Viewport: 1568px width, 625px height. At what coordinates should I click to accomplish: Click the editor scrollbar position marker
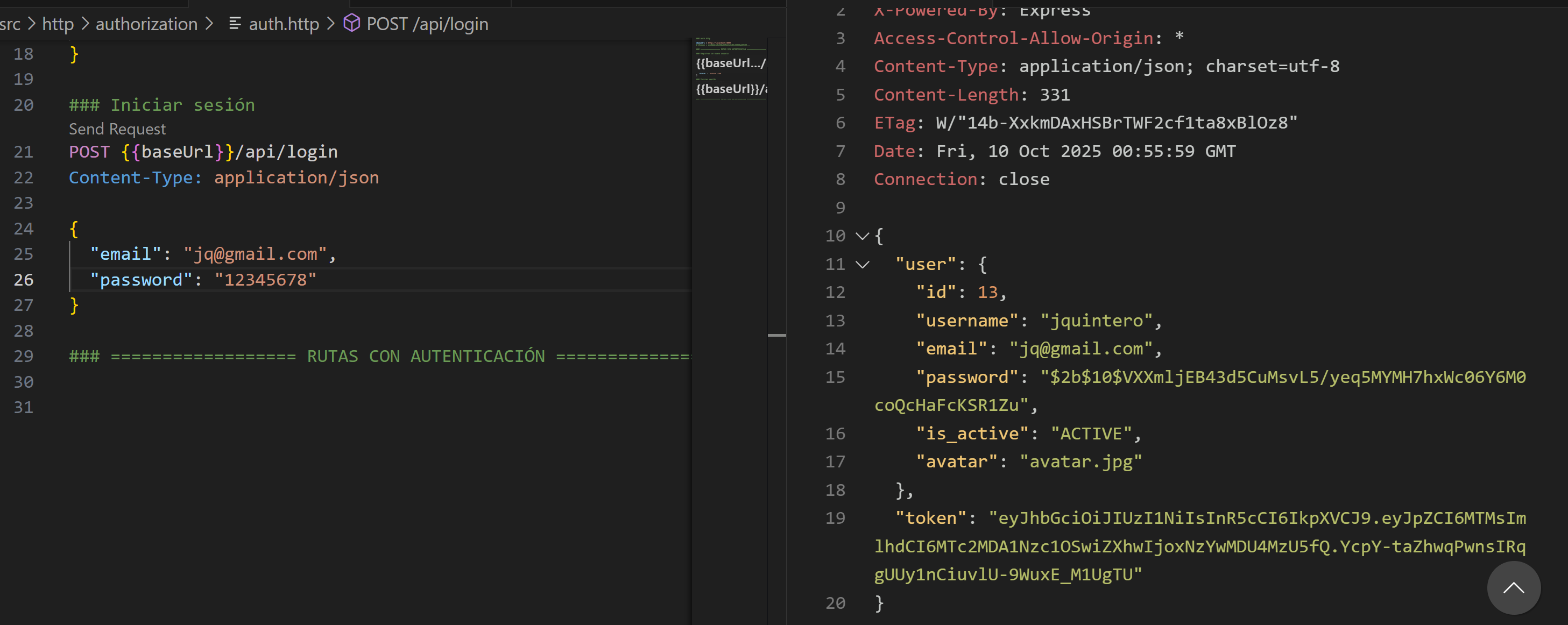pos(776,335)
